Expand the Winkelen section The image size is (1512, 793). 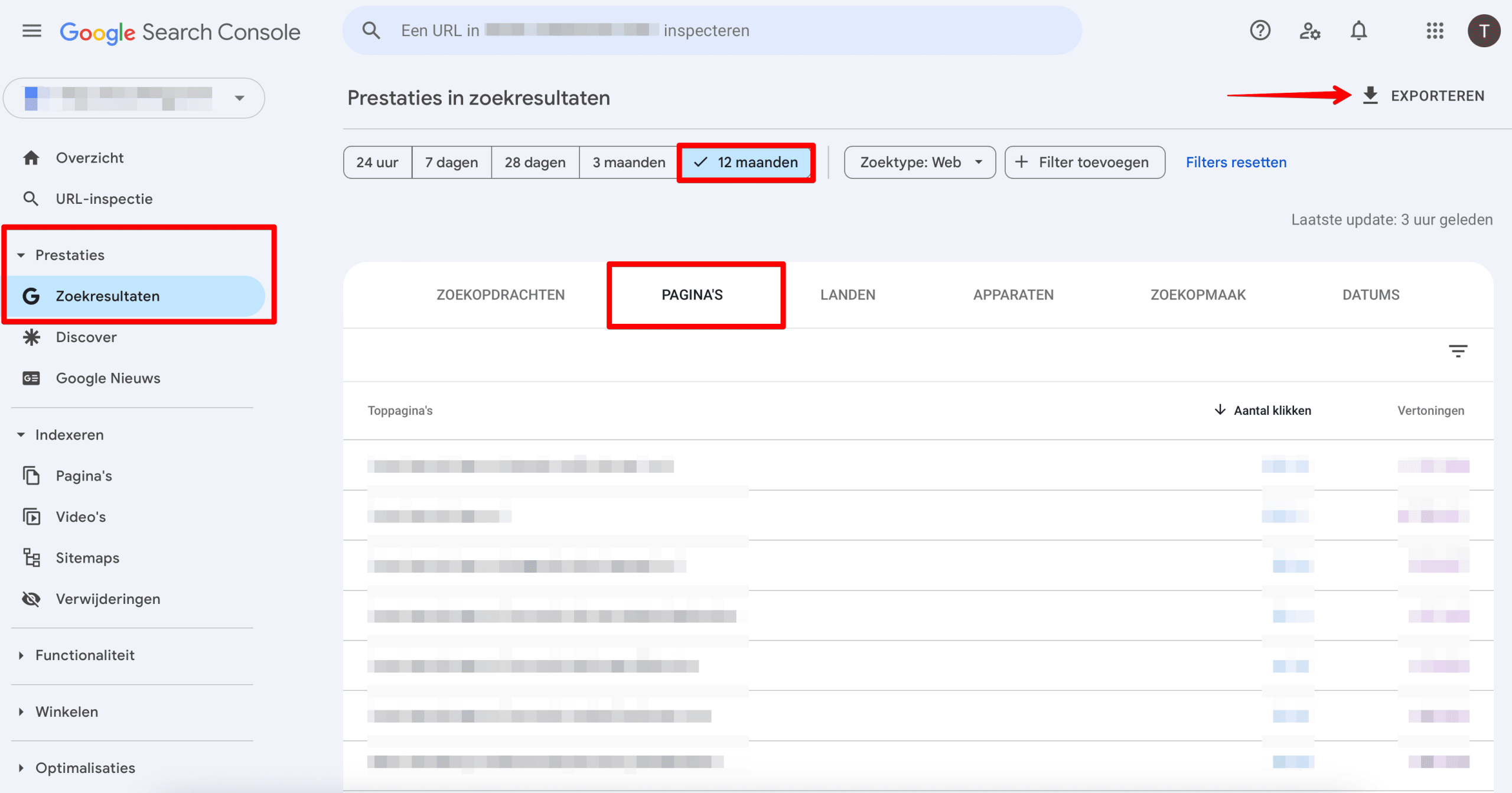pyautogui.click(x=21, y=711)
